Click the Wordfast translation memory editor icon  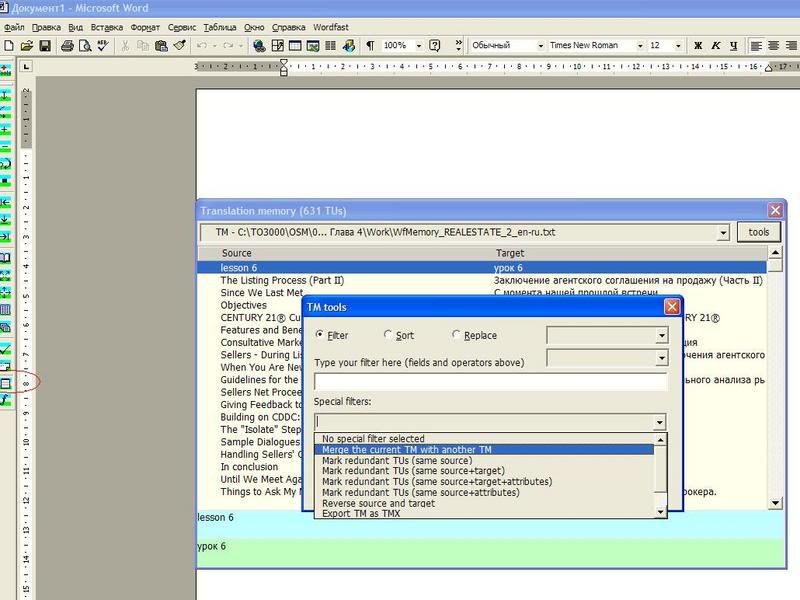6,384
